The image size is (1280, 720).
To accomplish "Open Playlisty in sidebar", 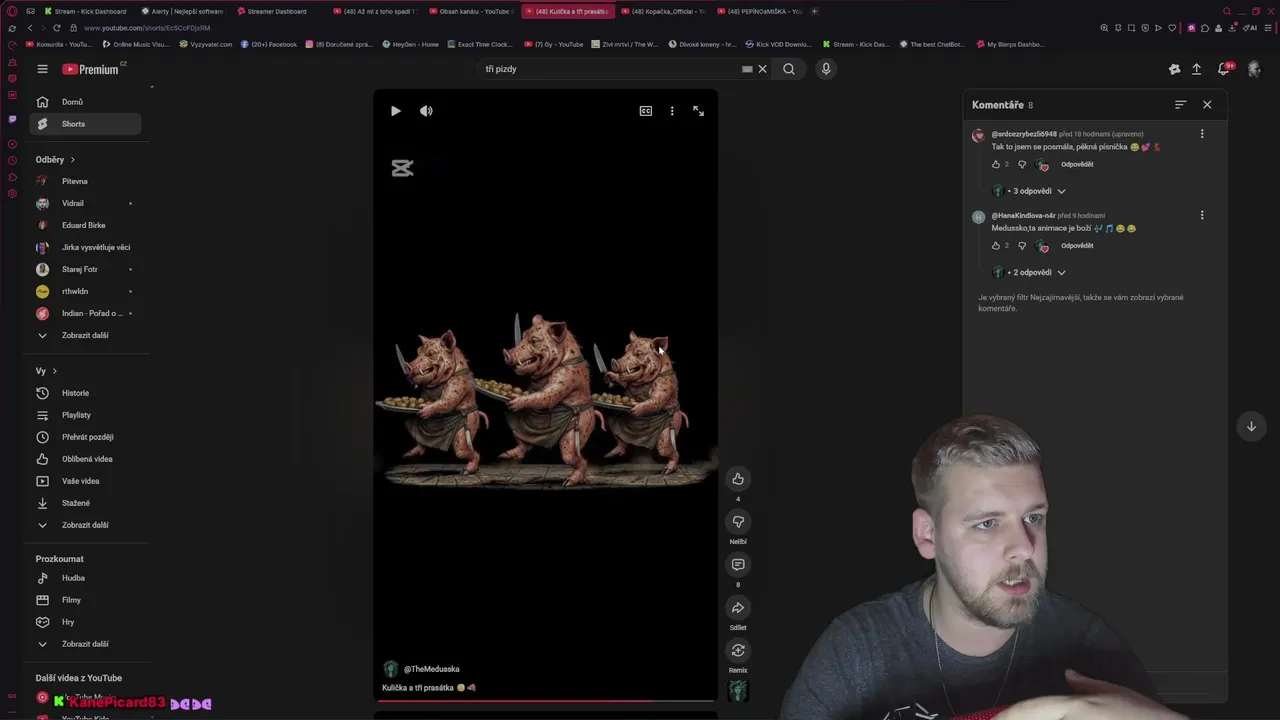I will click(85, 415).
